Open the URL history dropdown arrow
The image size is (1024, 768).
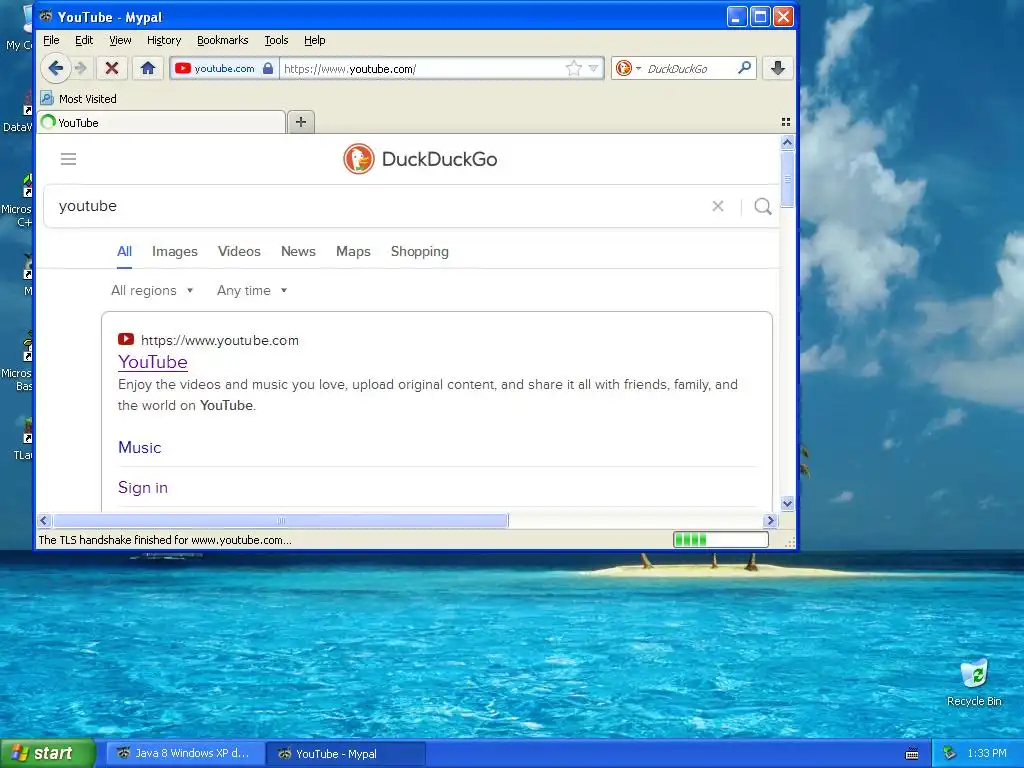[x=594, y=68]
